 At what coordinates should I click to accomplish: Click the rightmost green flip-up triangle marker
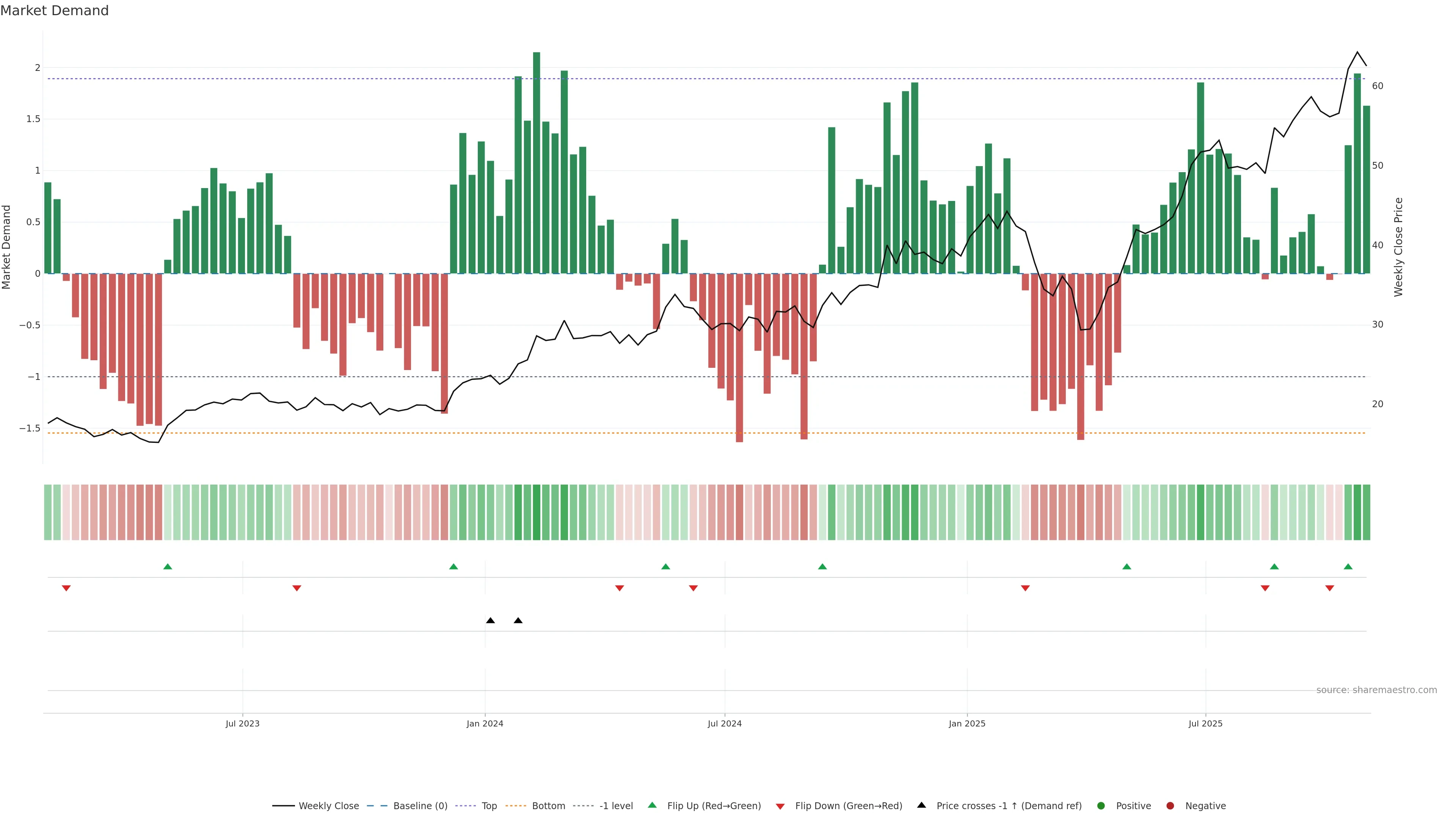point(1348,566)
